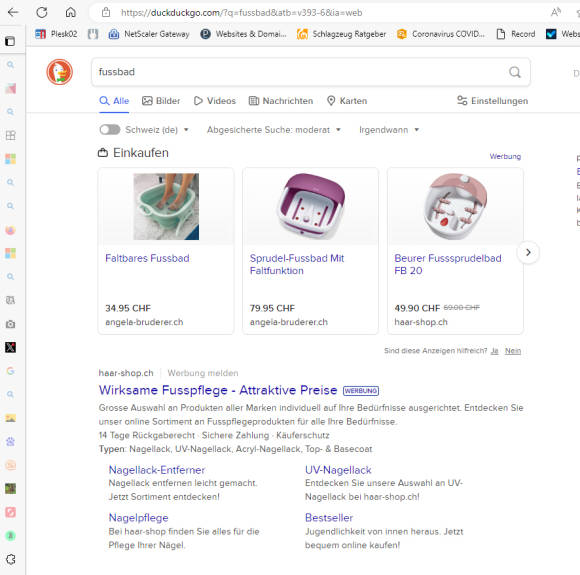Switch to the Karten tab
This screenshot has height=575, width=580.
pos(347,101)
